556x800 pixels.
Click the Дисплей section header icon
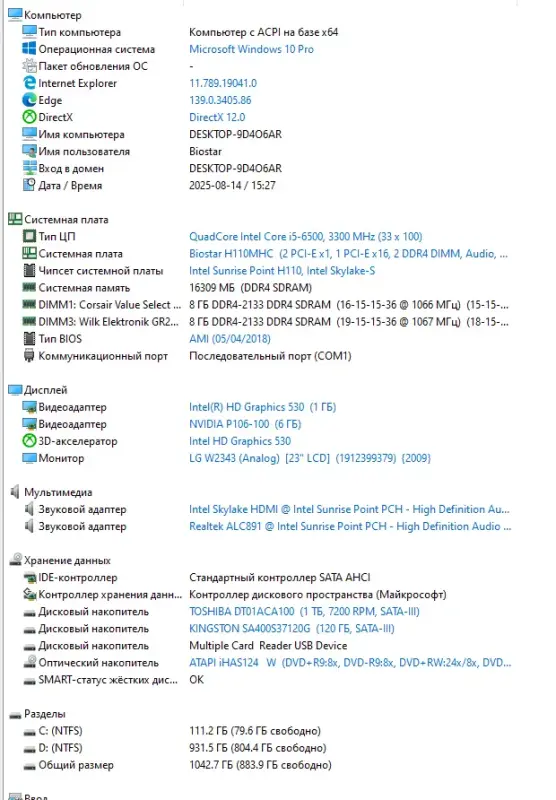pyautogui.click(x=15, y=390)
